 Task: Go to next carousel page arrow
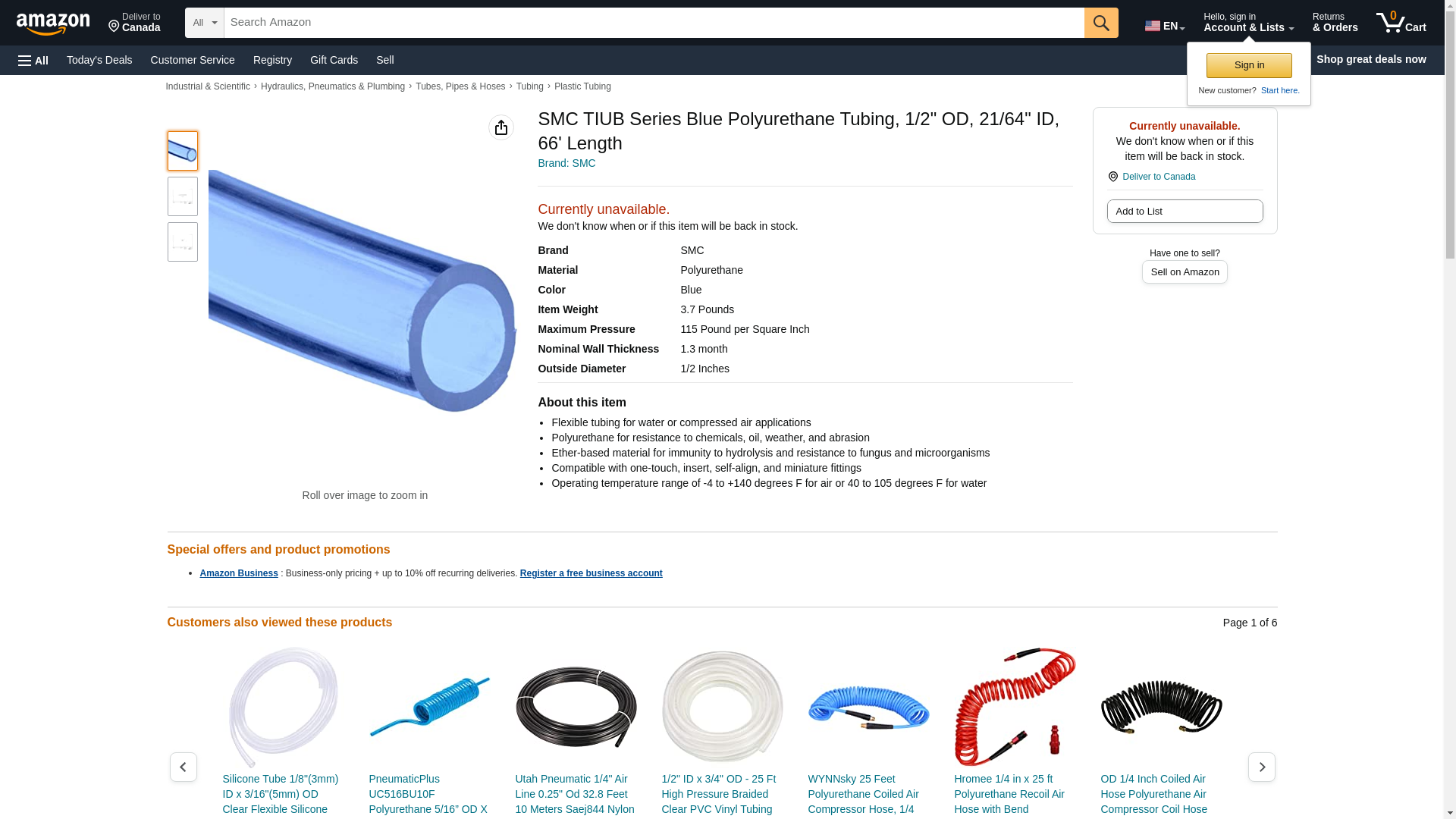point(1262,767)
